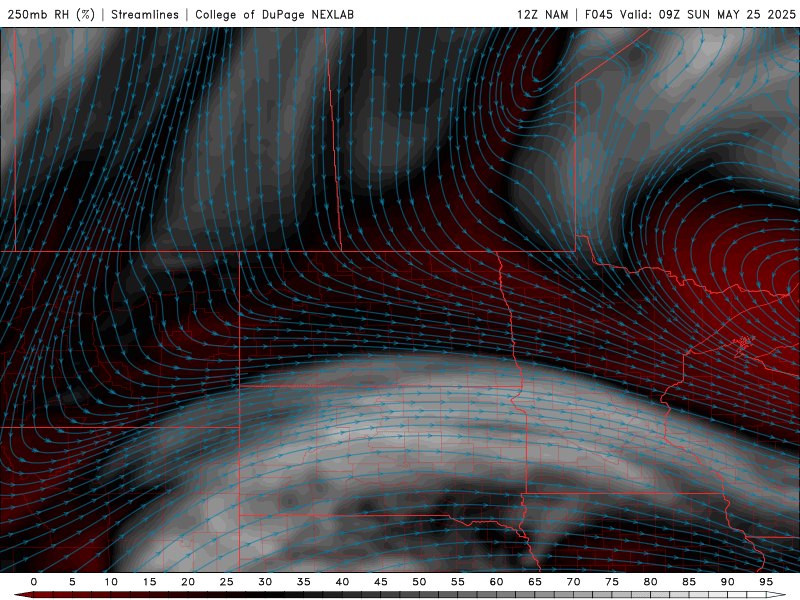Click the "45" value on color scale
The width and height of the screenshot is (800, 600).
click(x=381, y=582)
